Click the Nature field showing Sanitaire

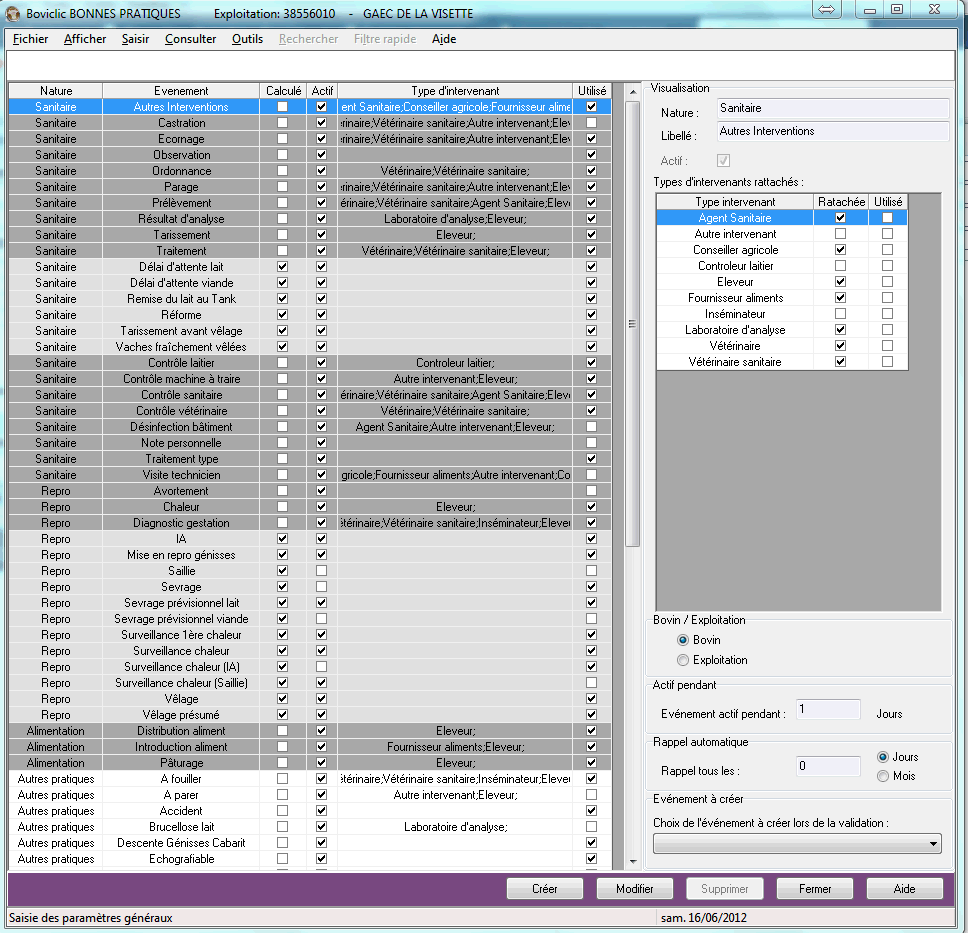click(x=833, y=108)
